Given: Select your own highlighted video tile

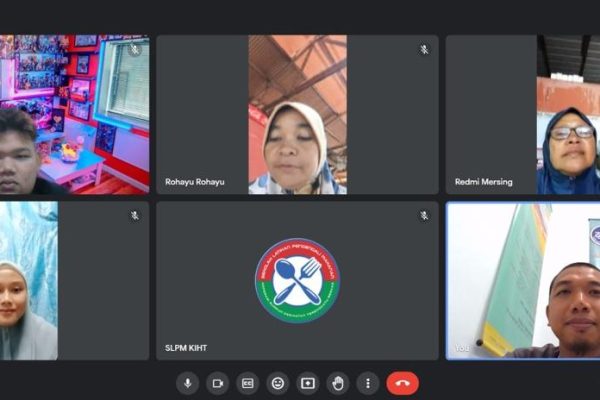Looking at the screenshot, I should (x=522, y=281).
